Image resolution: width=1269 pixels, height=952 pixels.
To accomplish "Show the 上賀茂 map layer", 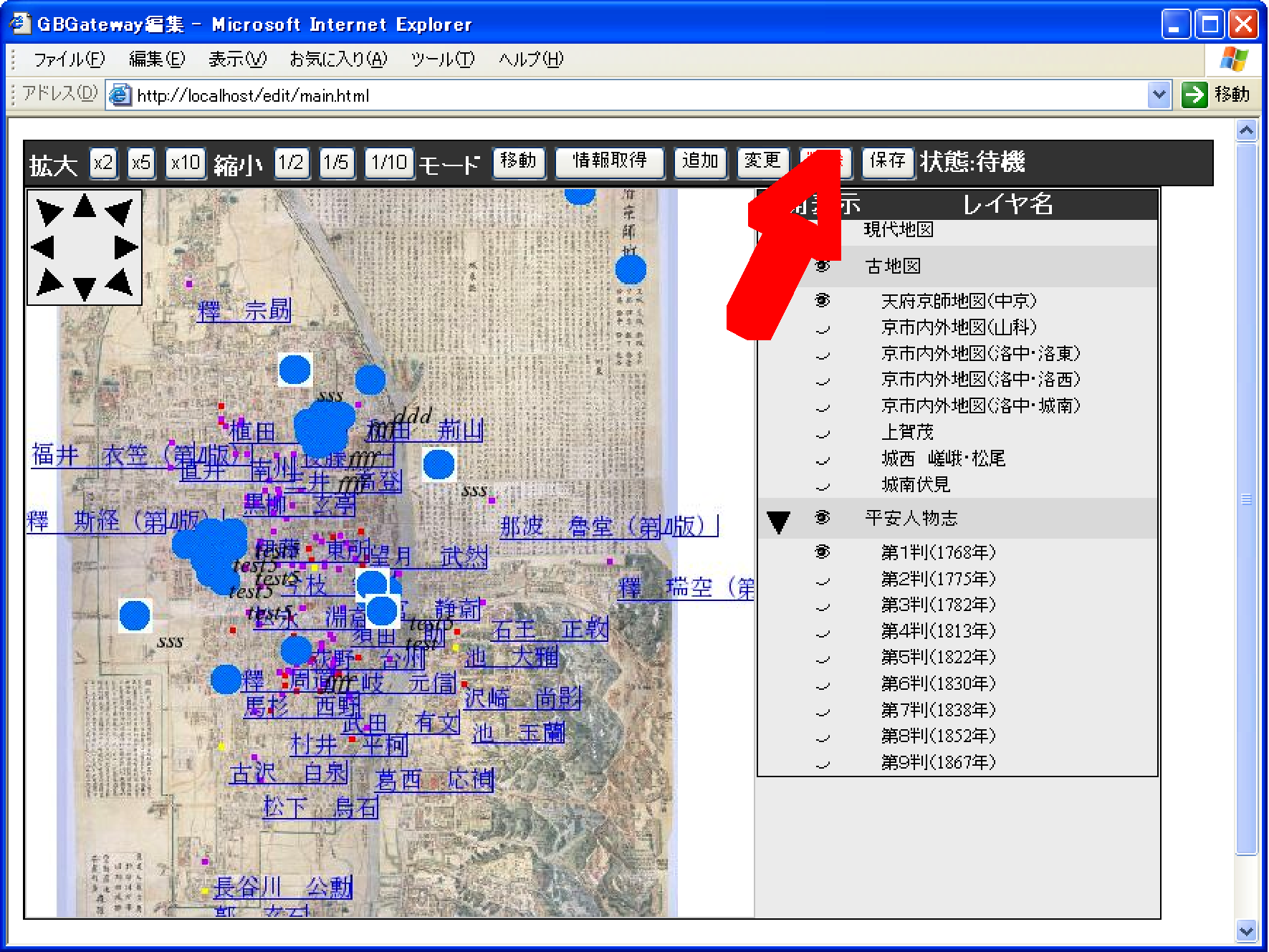I will [x=823, y=433].
